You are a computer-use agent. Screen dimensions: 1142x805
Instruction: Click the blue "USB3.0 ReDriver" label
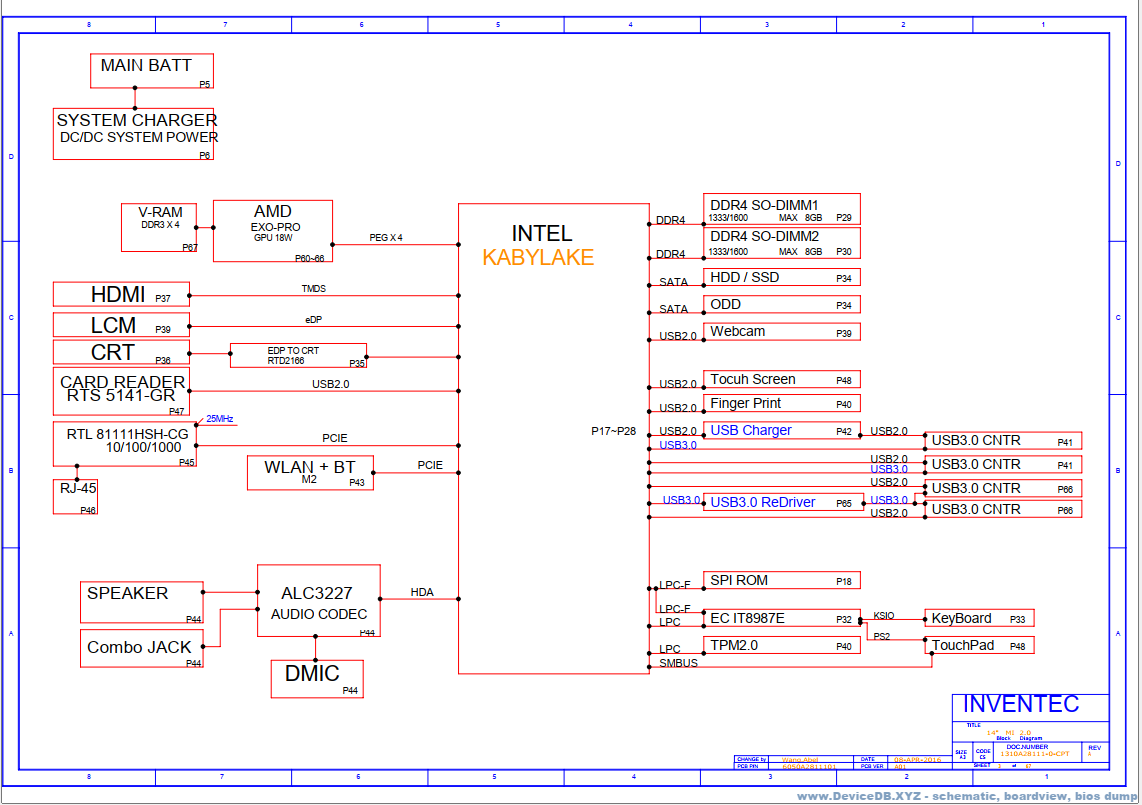click(763, 503)
